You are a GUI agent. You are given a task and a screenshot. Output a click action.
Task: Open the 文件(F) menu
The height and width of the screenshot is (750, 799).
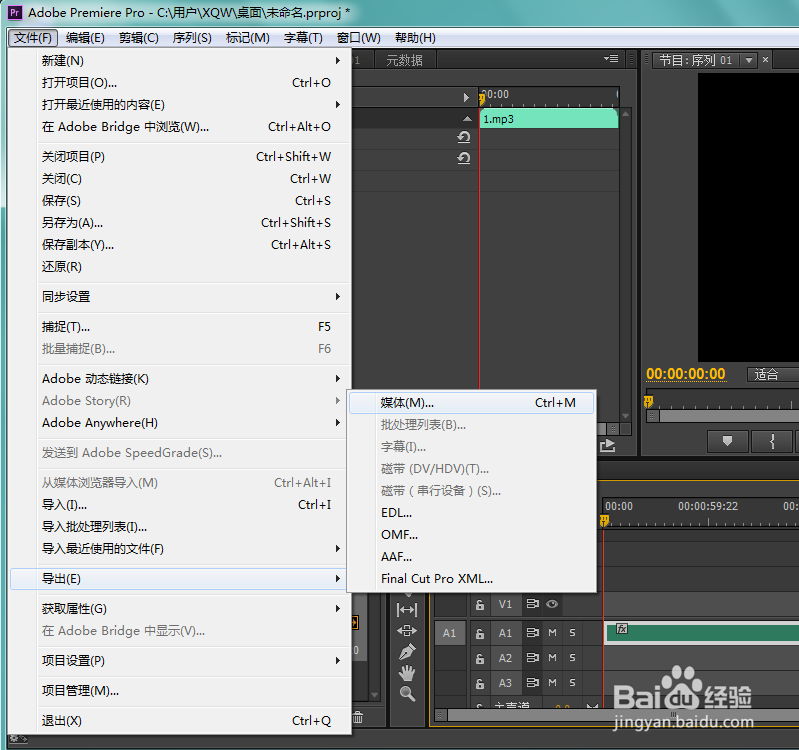point(33,38)
